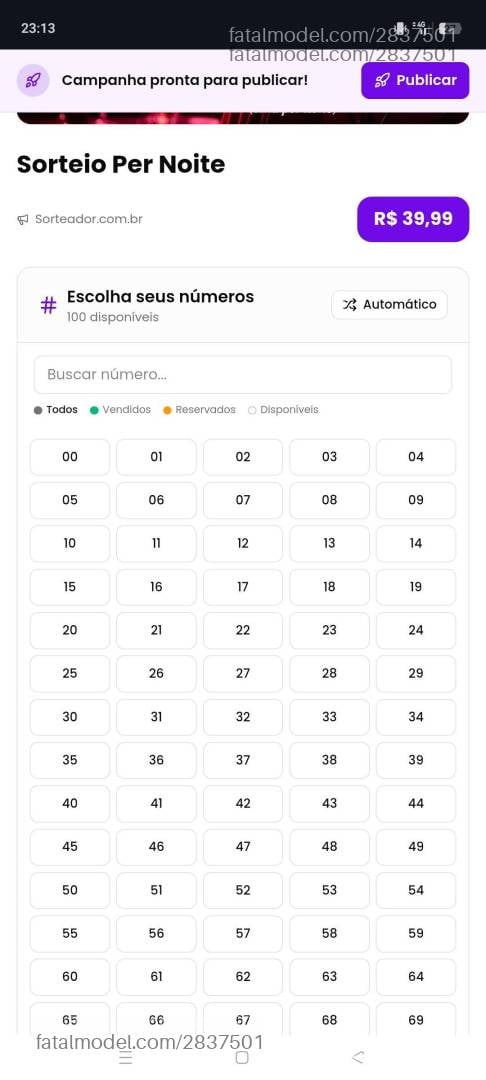Filter by Reservados numbers
This screenshot has height=1080, width=486.
coord(200,410)
